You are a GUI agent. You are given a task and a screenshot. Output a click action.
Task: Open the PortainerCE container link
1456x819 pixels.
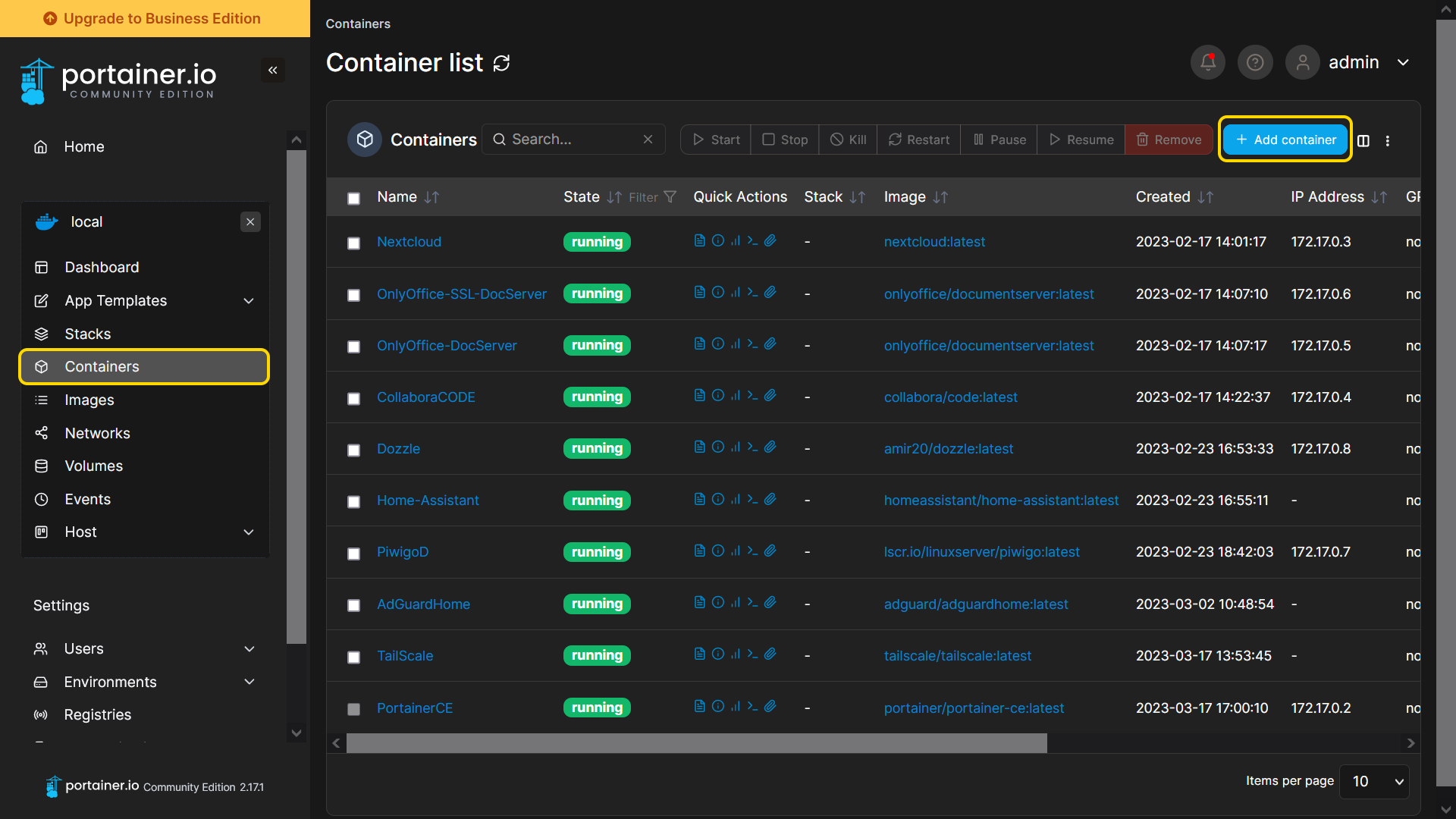415,708
